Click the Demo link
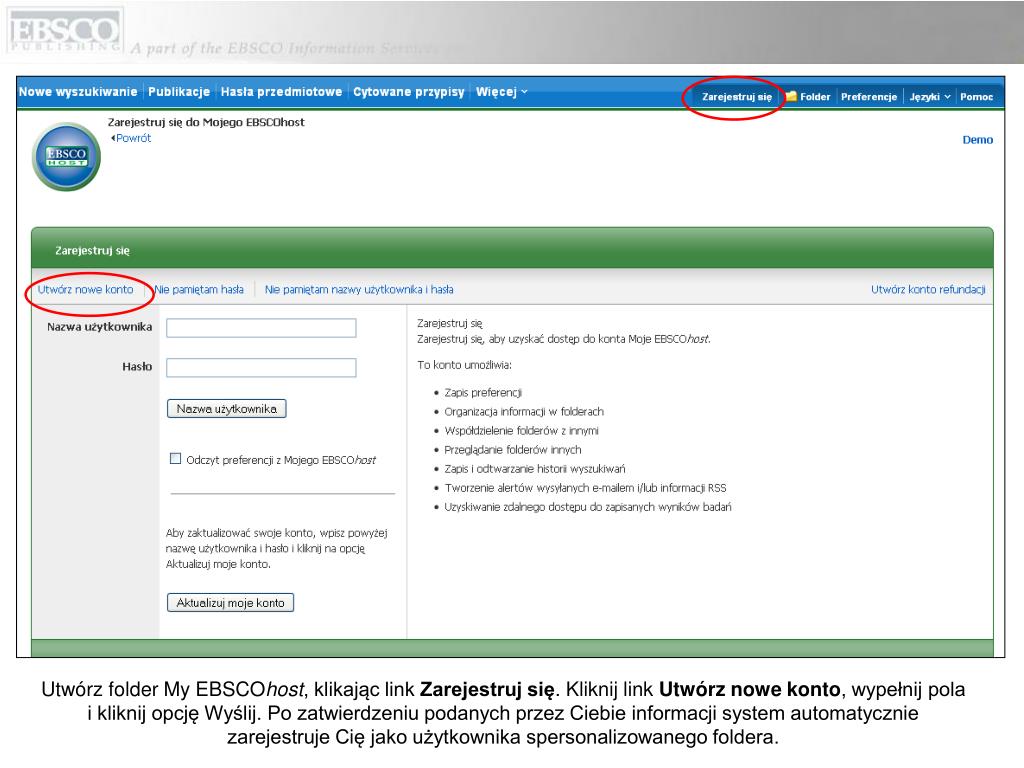 [978, 140]
